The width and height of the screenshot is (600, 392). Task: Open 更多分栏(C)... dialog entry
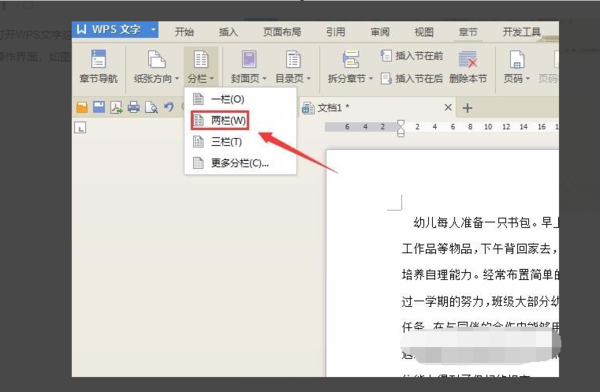click(240, 163)
